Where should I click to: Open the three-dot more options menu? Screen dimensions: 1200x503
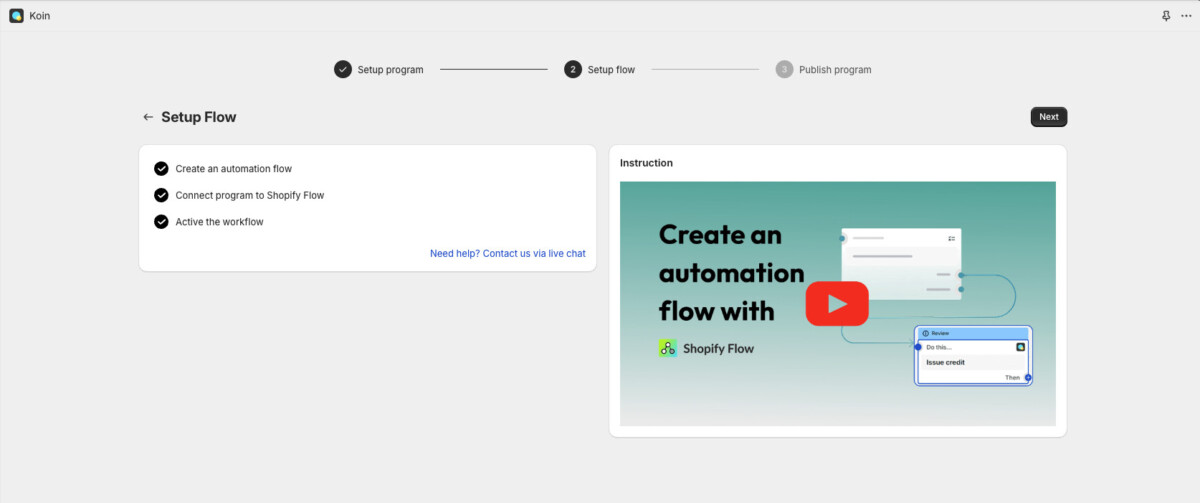[1186, 16]
